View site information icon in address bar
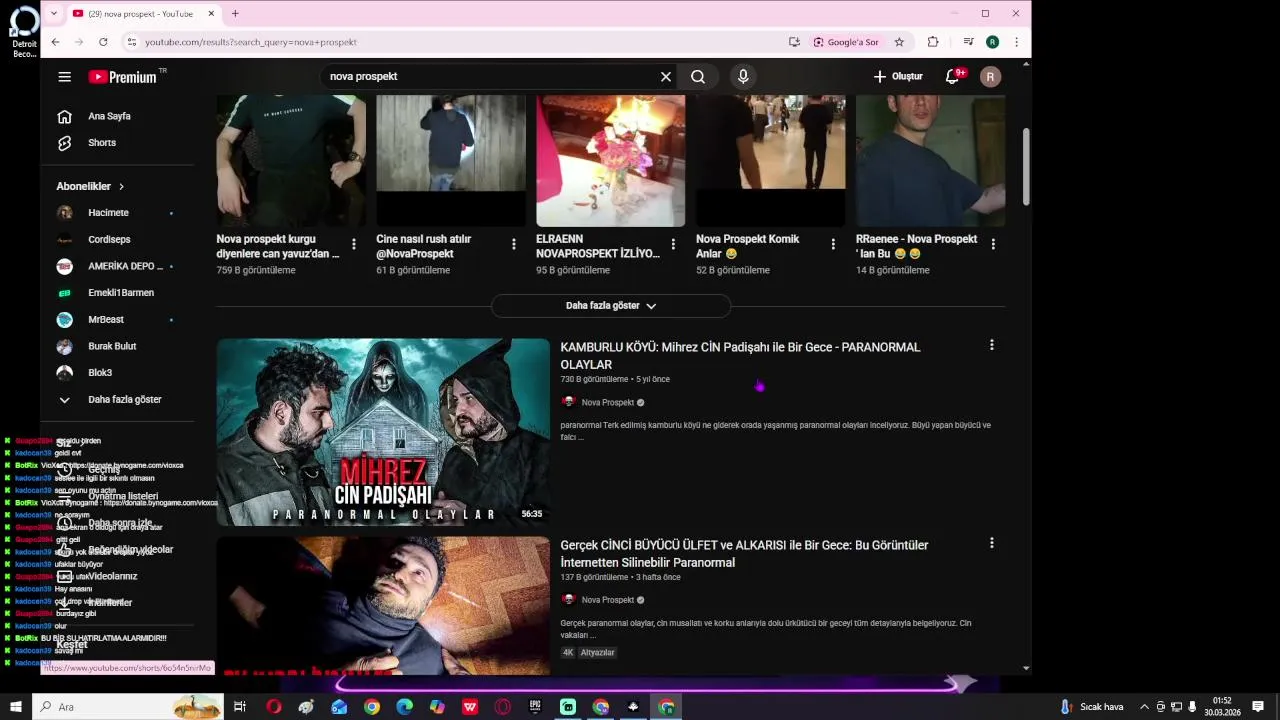 coord(131,42)
